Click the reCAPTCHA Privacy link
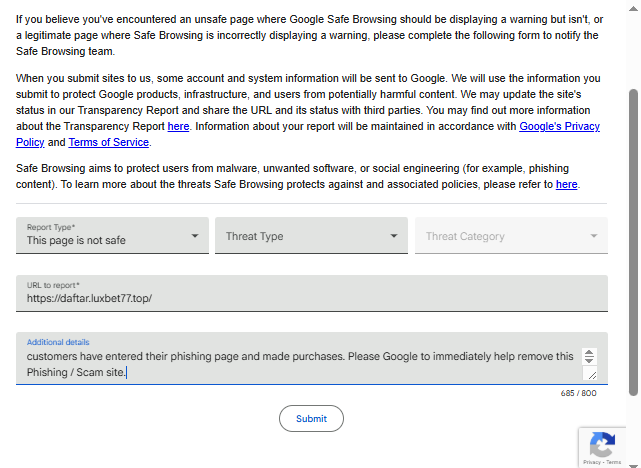 pos(592,462)
